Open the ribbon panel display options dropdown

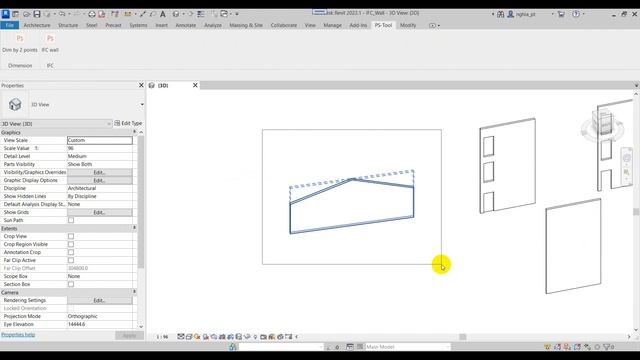(x=434, y=25)
